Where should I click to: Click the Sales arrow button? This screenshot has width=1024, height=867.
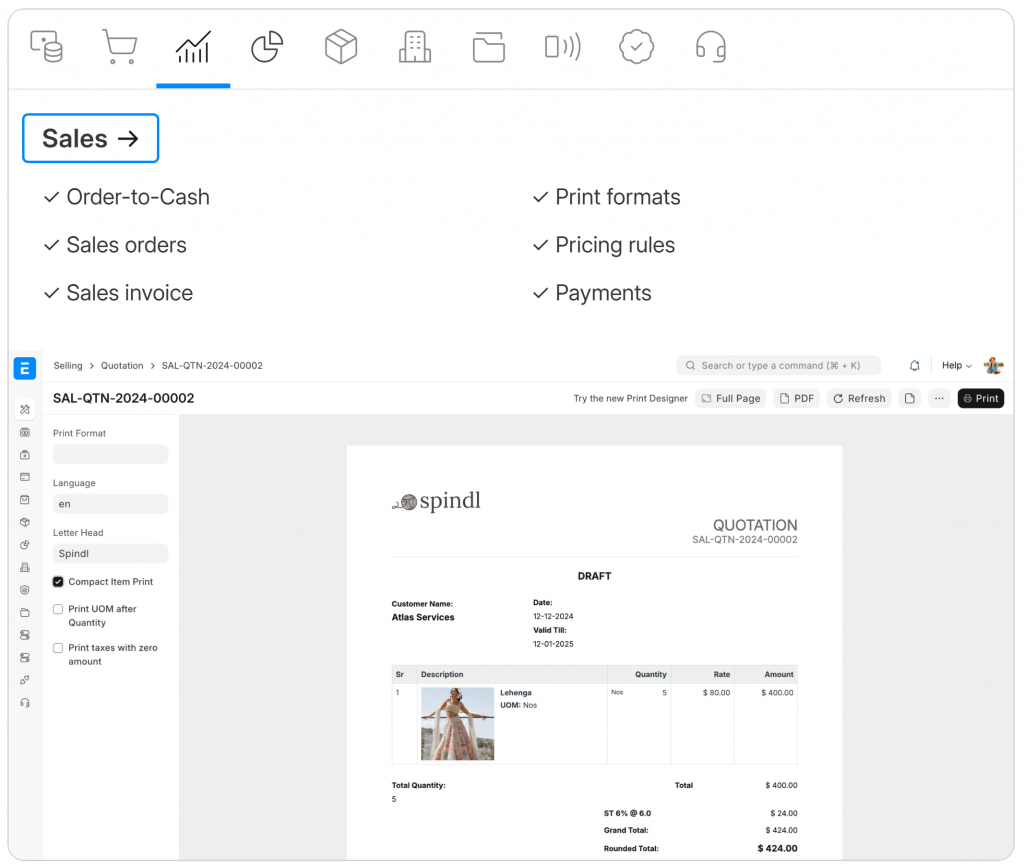[90, 138]
